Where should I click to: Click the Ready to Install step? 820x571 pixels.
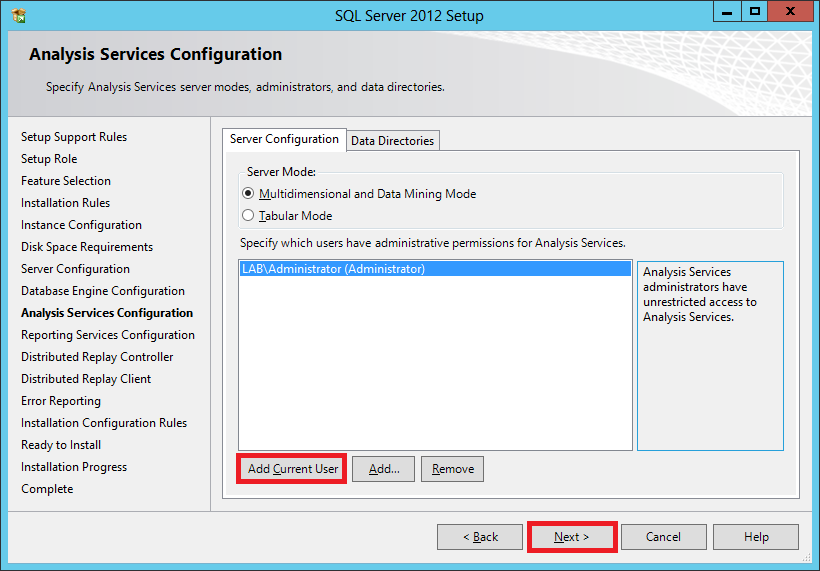click(61, 445)
